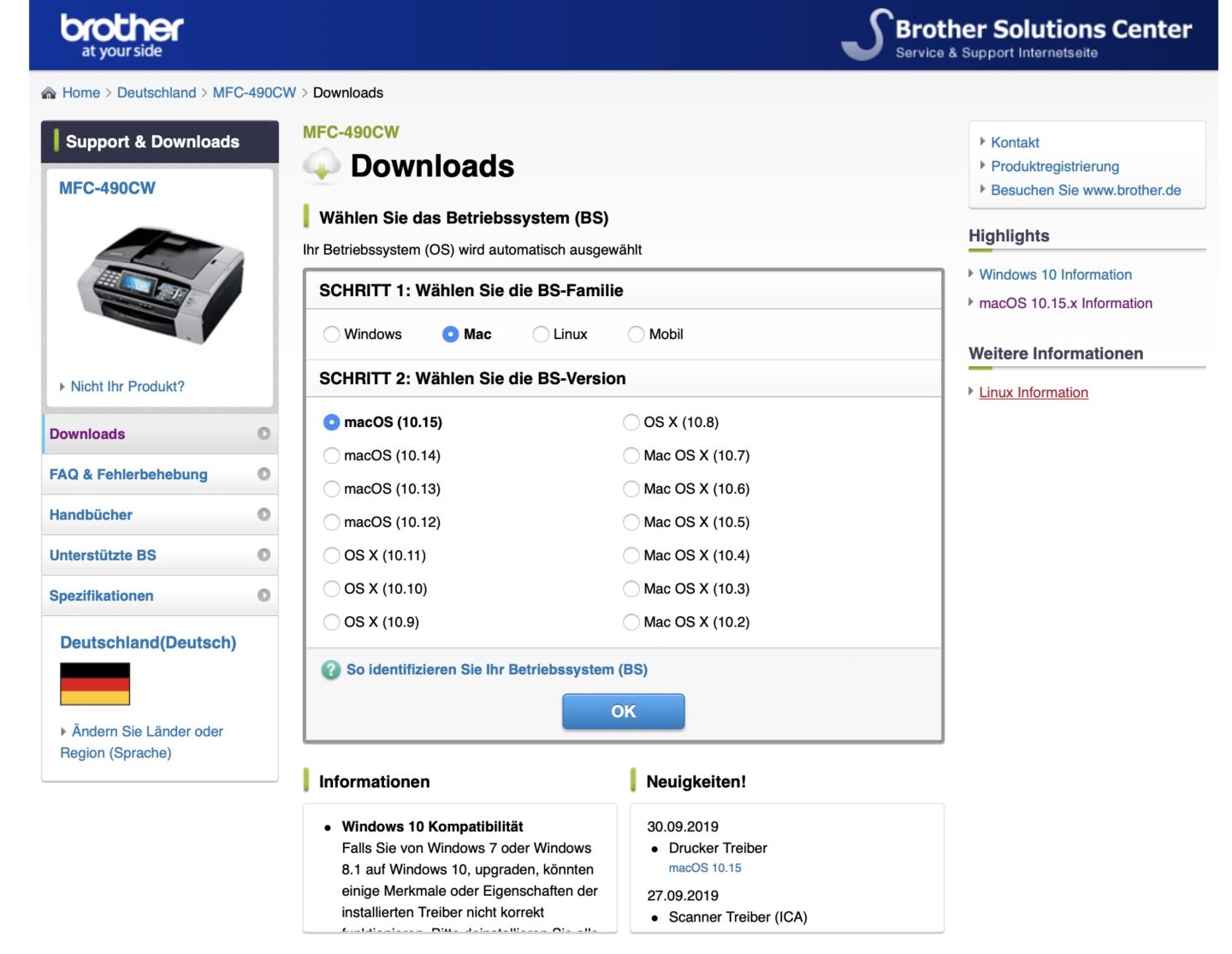1232x954 pixels.
Task: Click the Downloads cloud icon
Action: pos(322,165)
